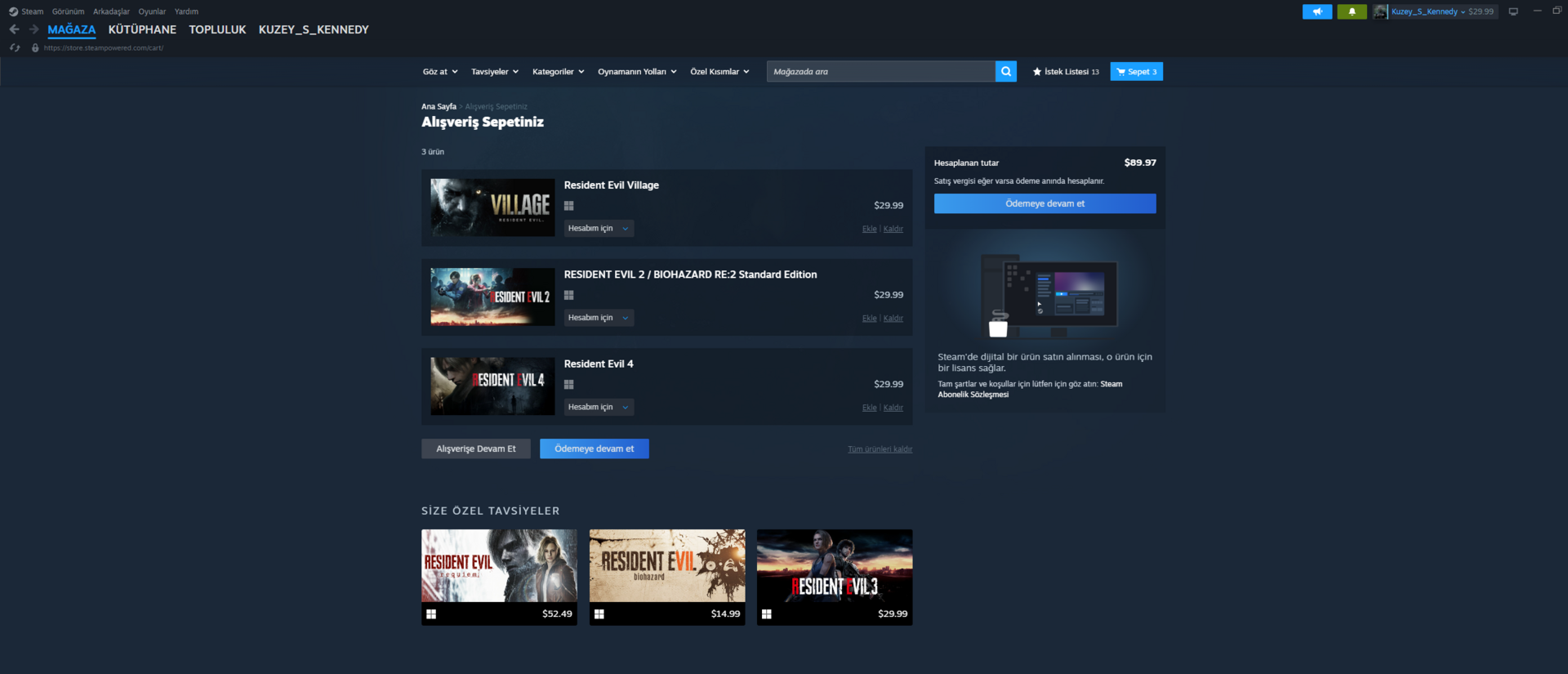Launch Big Picture mode via monitor icon

pos(1513,11)
